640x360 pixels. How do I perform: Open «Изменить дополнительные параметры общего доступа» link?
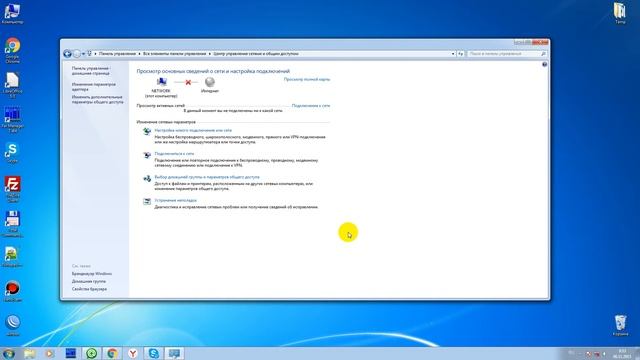[97, 100]
